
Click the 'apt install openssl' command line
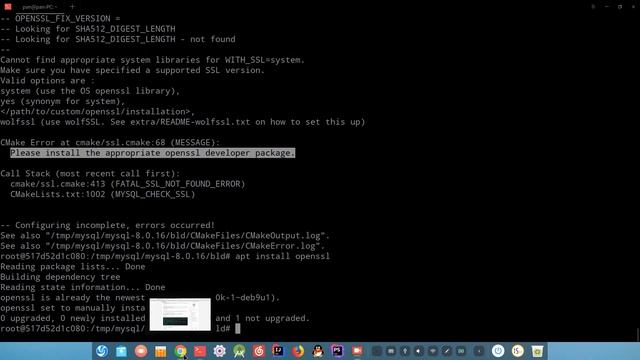pos(282,256)
